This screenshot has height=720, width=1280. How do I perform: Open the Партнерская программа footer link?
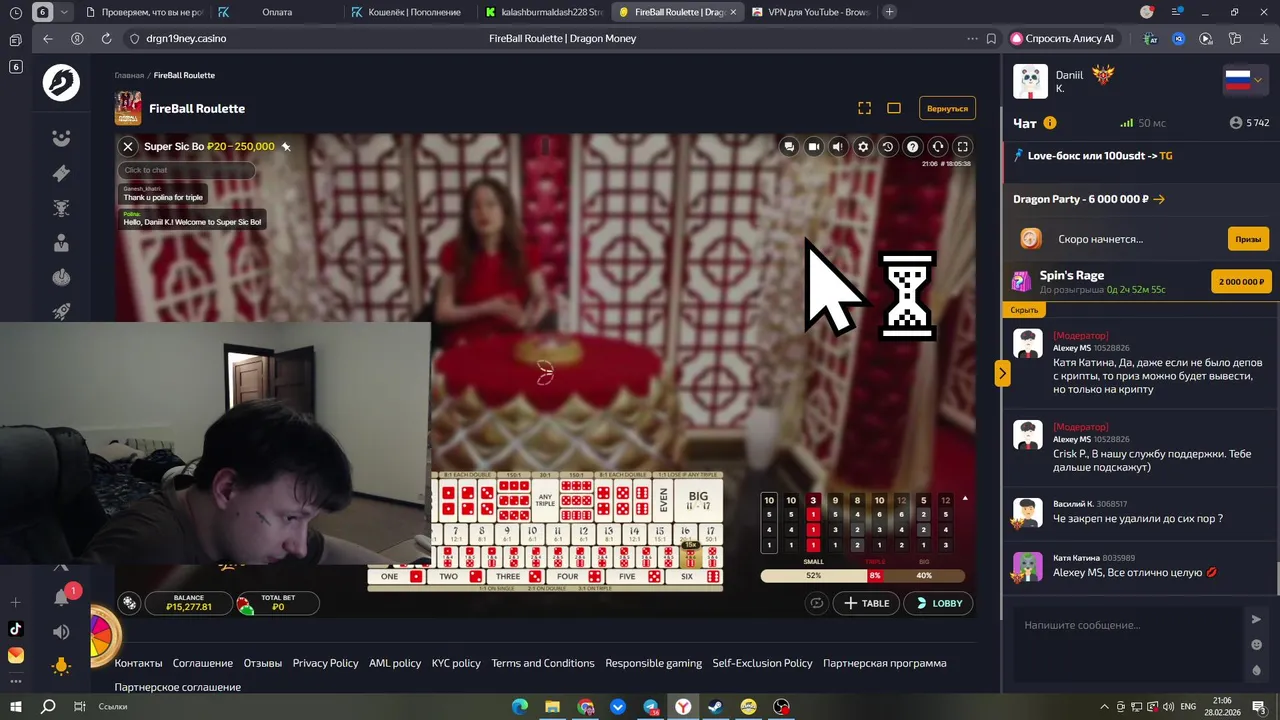point(884,663)
